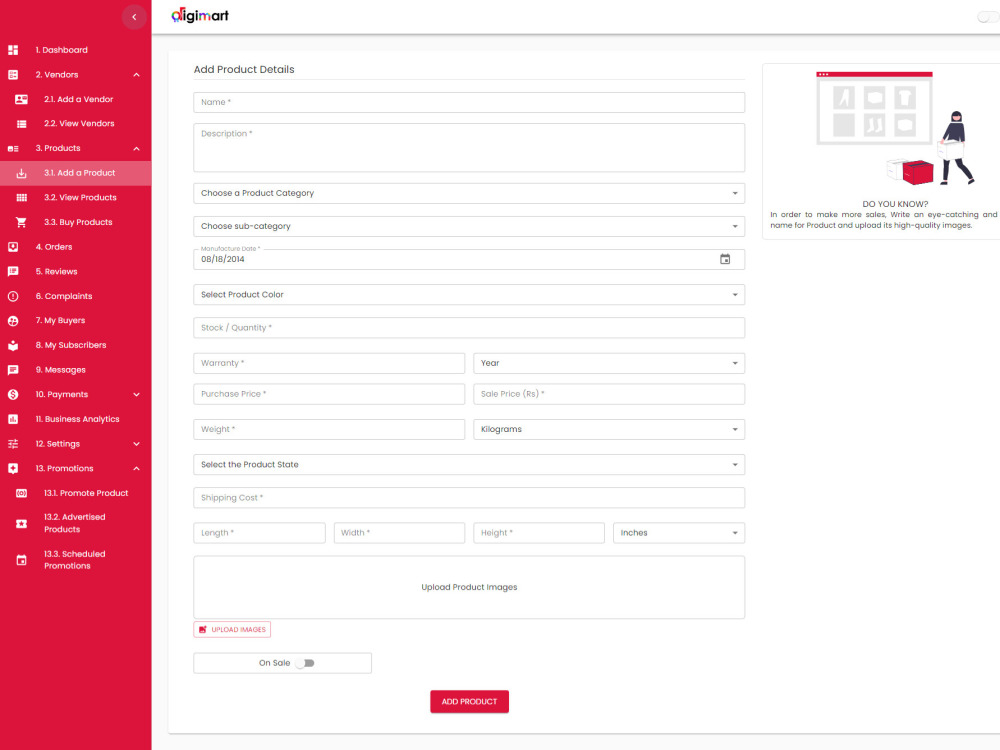The width and height of the screenshot is (1000, 750).
Task: Click the Reviews icon
Action: (13, 272)
